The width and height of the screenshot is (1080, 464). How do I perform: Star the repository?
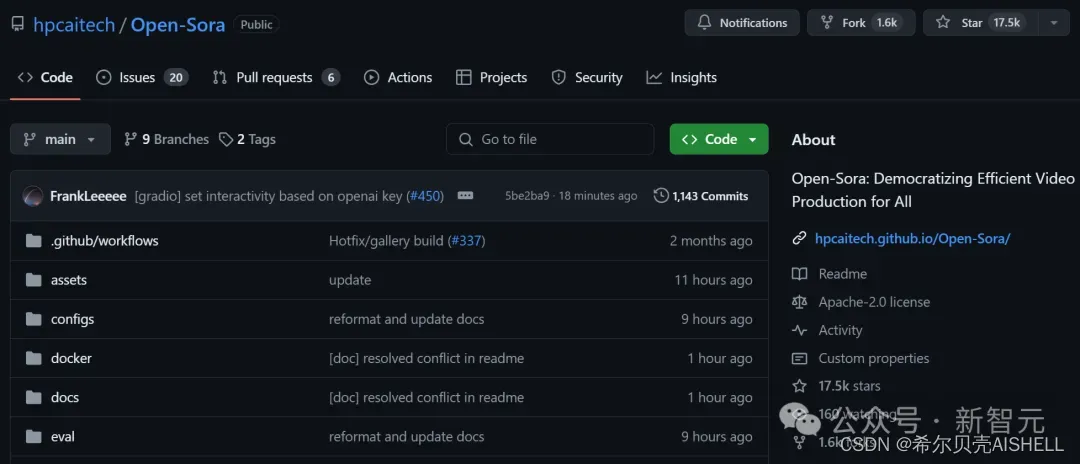[982, 23]
